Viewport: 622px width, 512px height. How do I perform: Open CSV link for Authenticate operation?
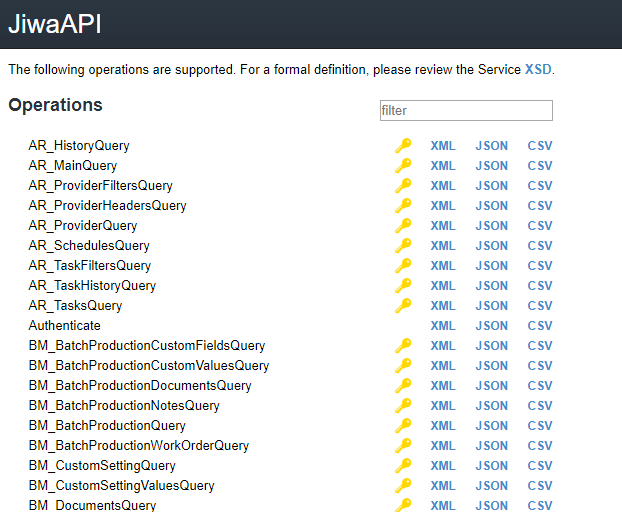(x=539, y=326)
